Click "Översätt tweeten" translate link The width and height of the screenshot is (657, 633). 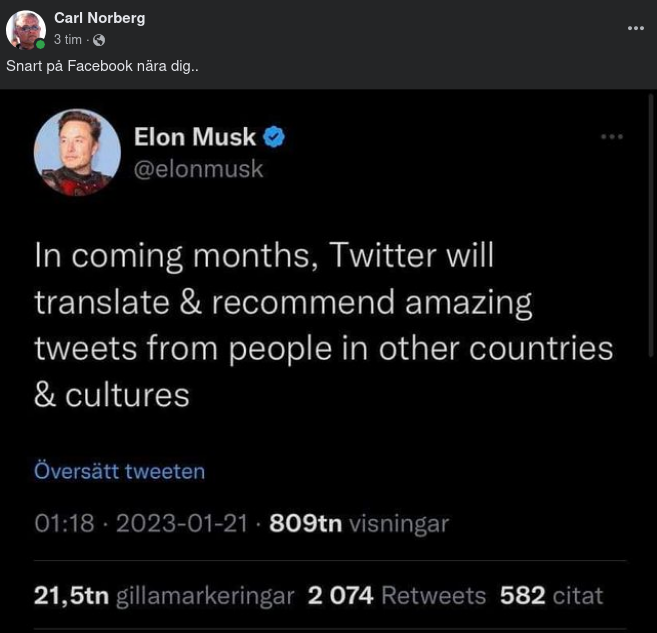pyautogui.click(x=119, y=470)
